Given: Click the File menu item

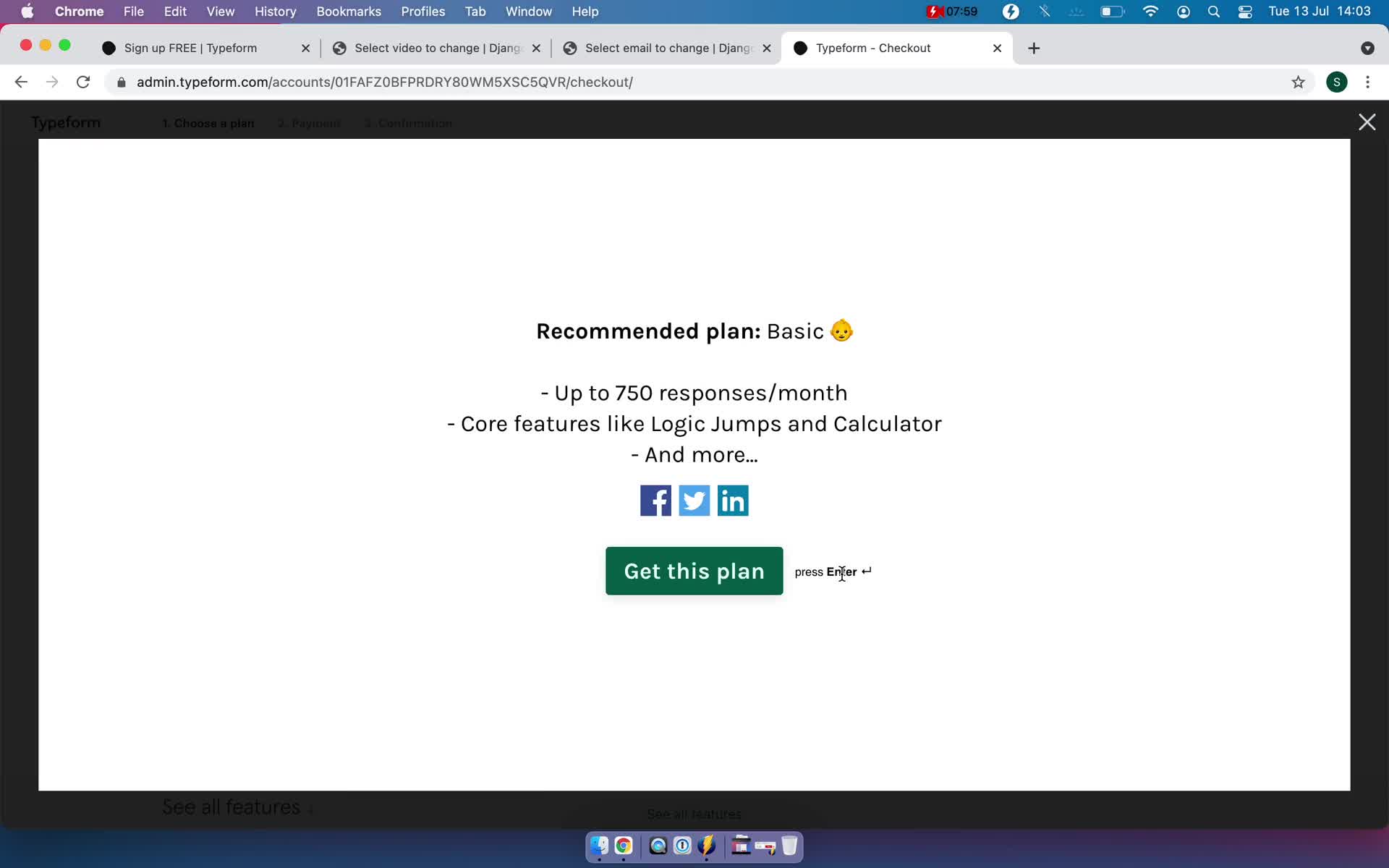Looking at the screenshot, I should click(134, 11).
